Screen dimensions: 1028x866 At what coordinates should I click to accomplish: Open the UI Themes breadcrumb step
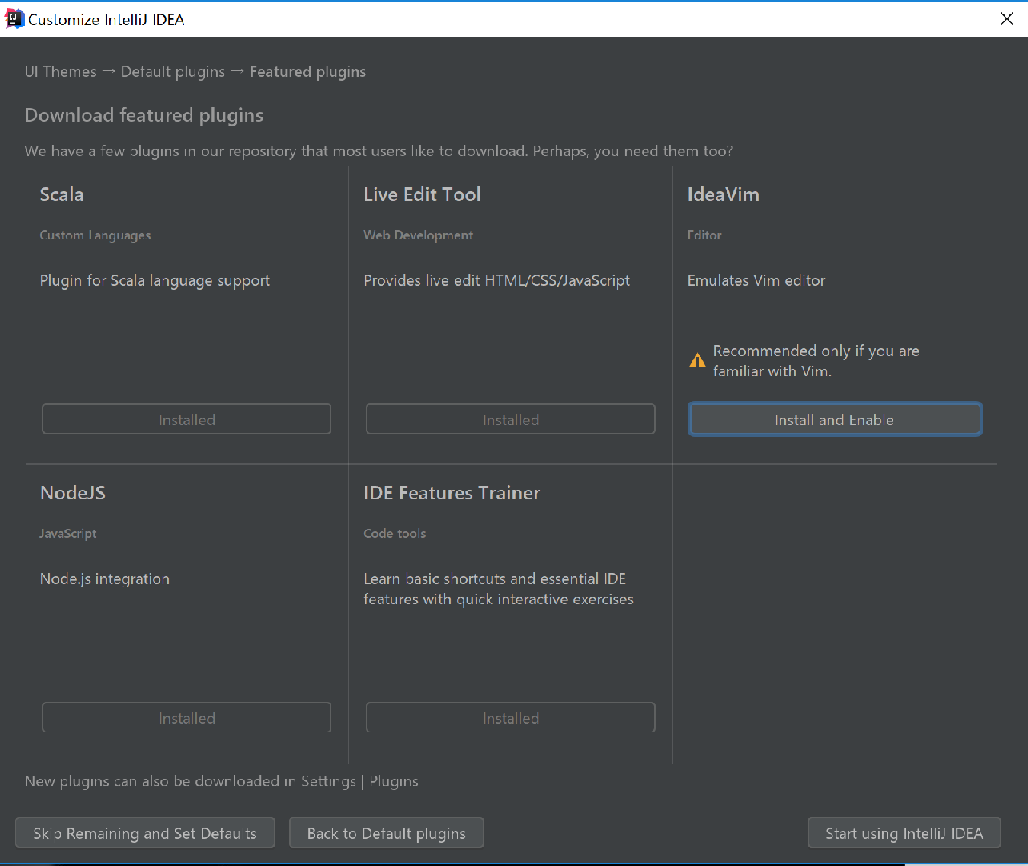tap(60, 71)
